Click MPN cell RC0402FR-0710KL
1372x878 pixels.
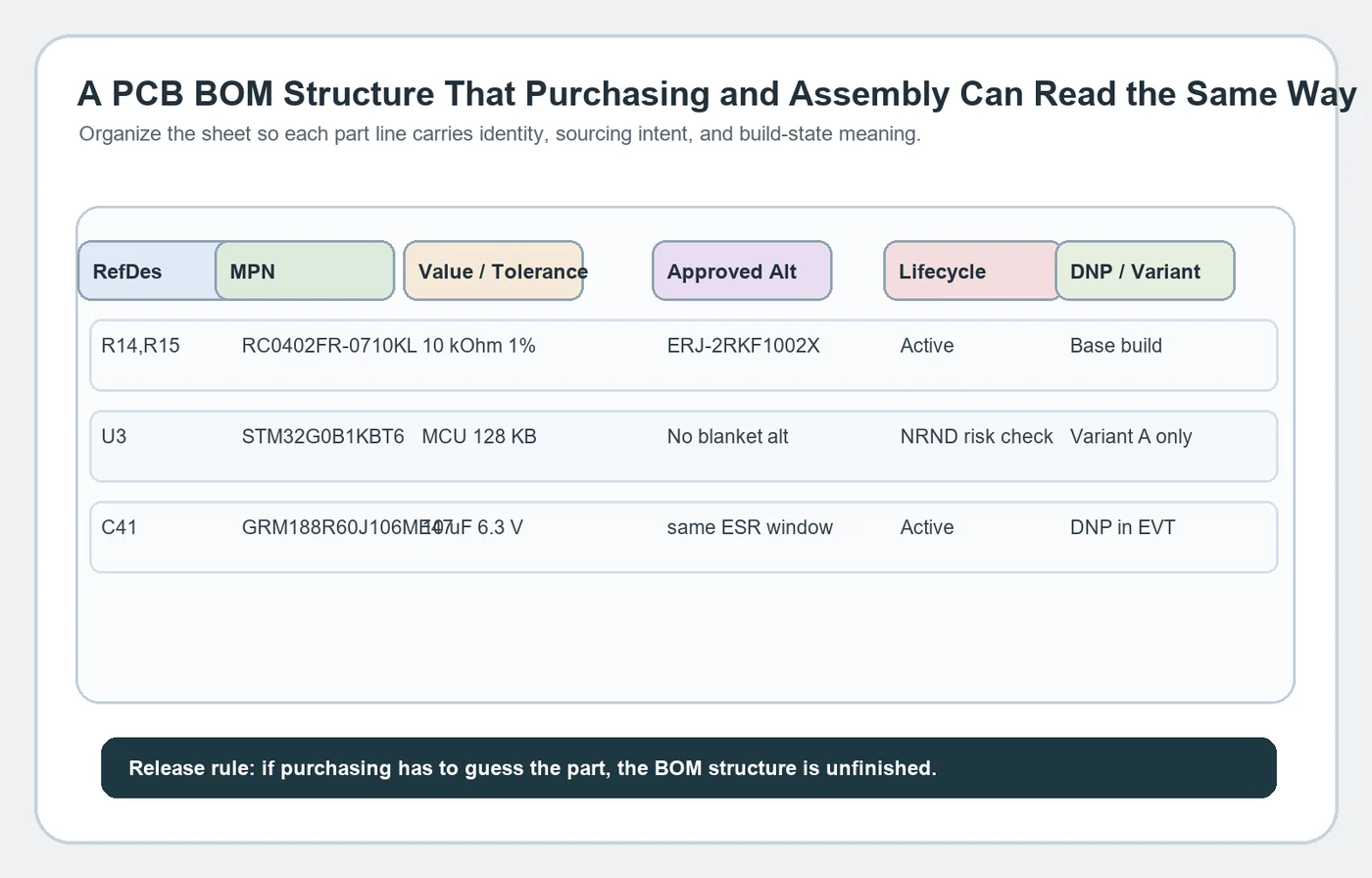pos(329,346)
